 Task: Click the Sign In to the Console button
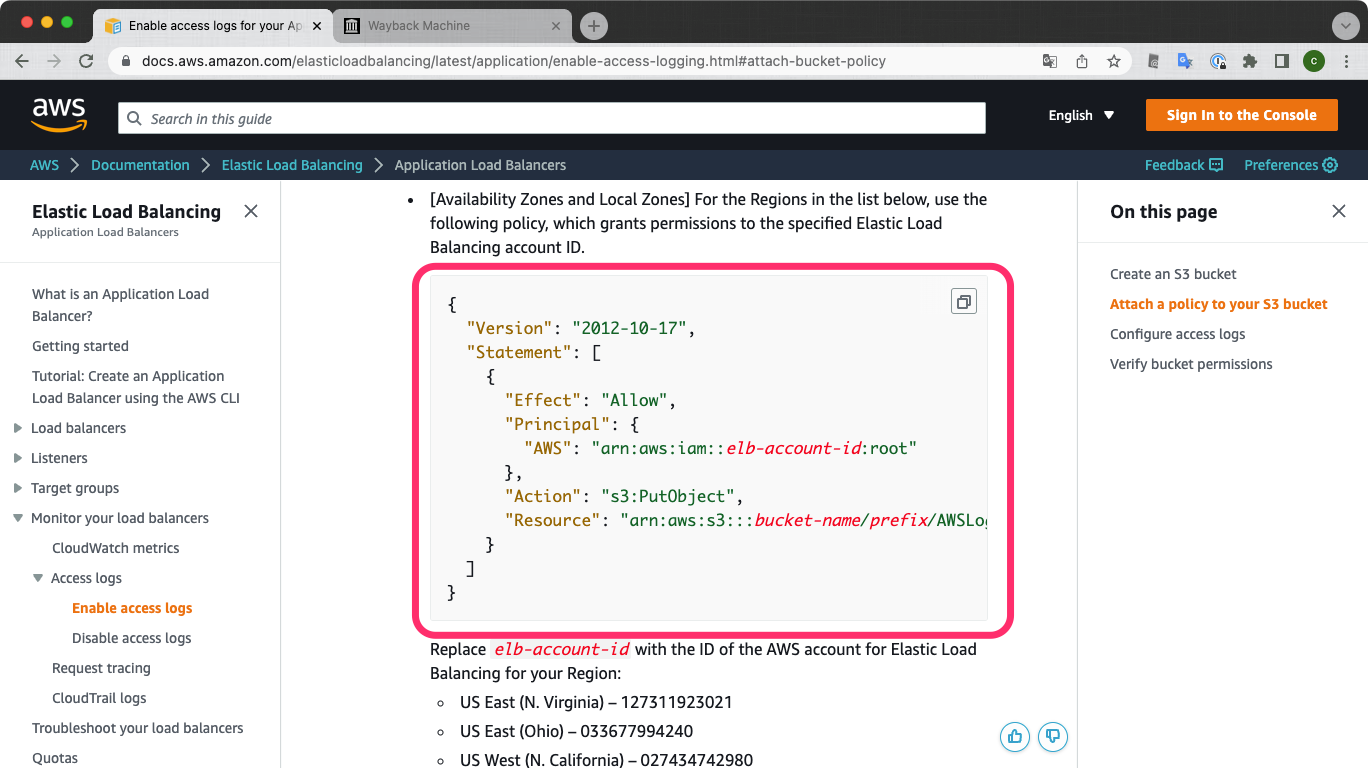click(1241, 115)
